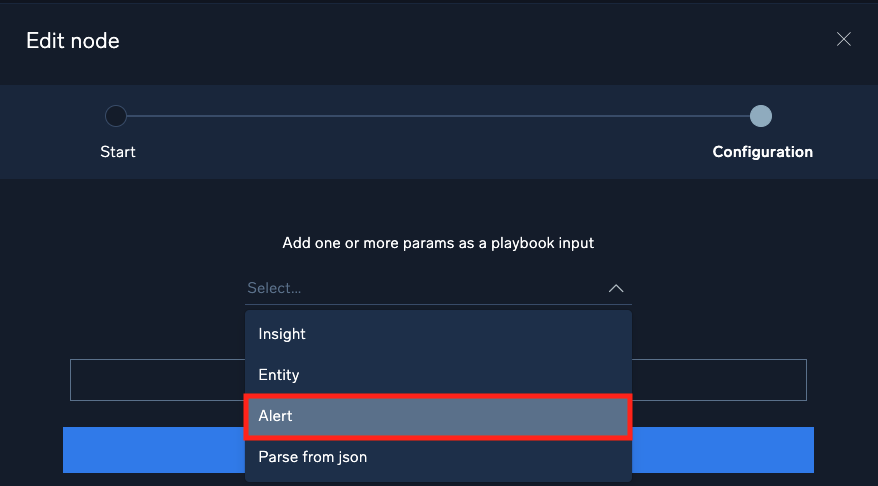Viewport: 878px width, 486px height.
Task: Click the word "json" in the last option
Action: pyautogui.click(x=351, y=457)
